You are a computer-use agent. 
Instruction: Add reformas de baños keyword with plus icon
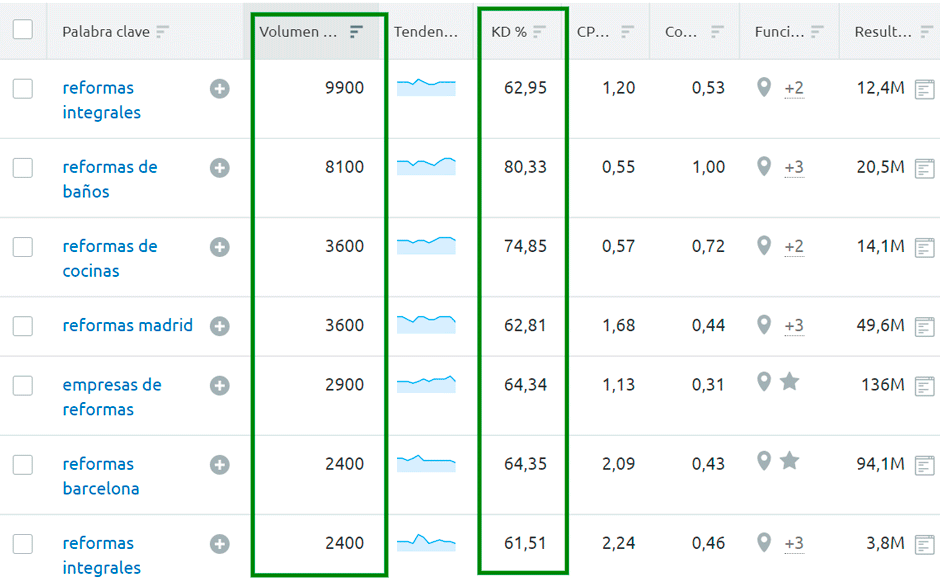(x=220, y=168)
